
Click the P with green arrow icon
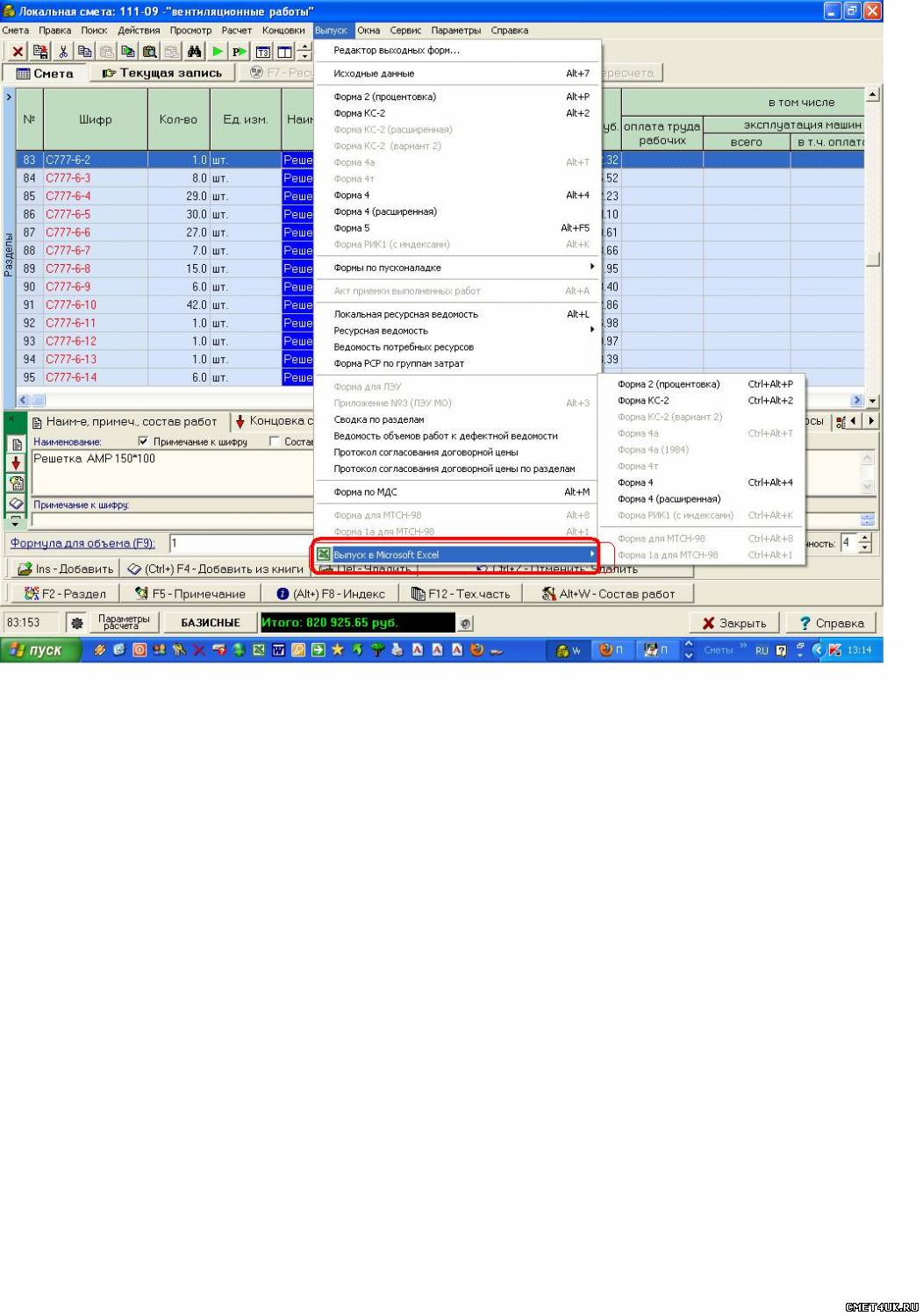[x=239, y=52]
